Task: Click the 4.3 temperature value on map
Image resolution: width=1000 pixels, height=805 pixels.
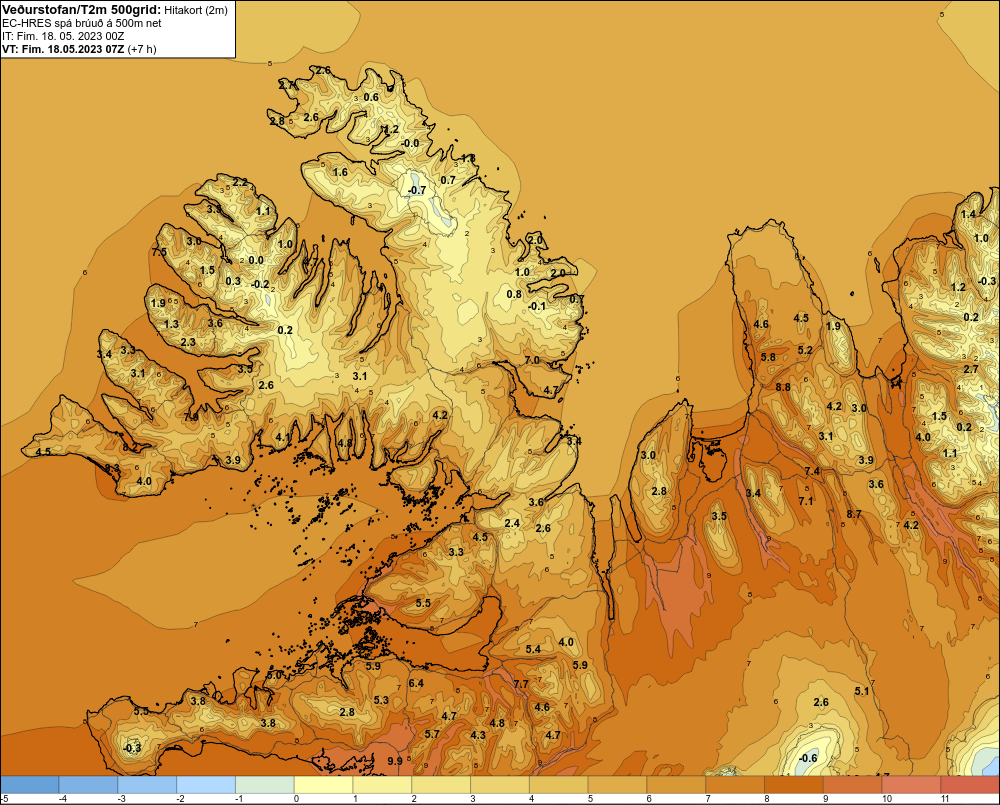Action: click(478, 735)
